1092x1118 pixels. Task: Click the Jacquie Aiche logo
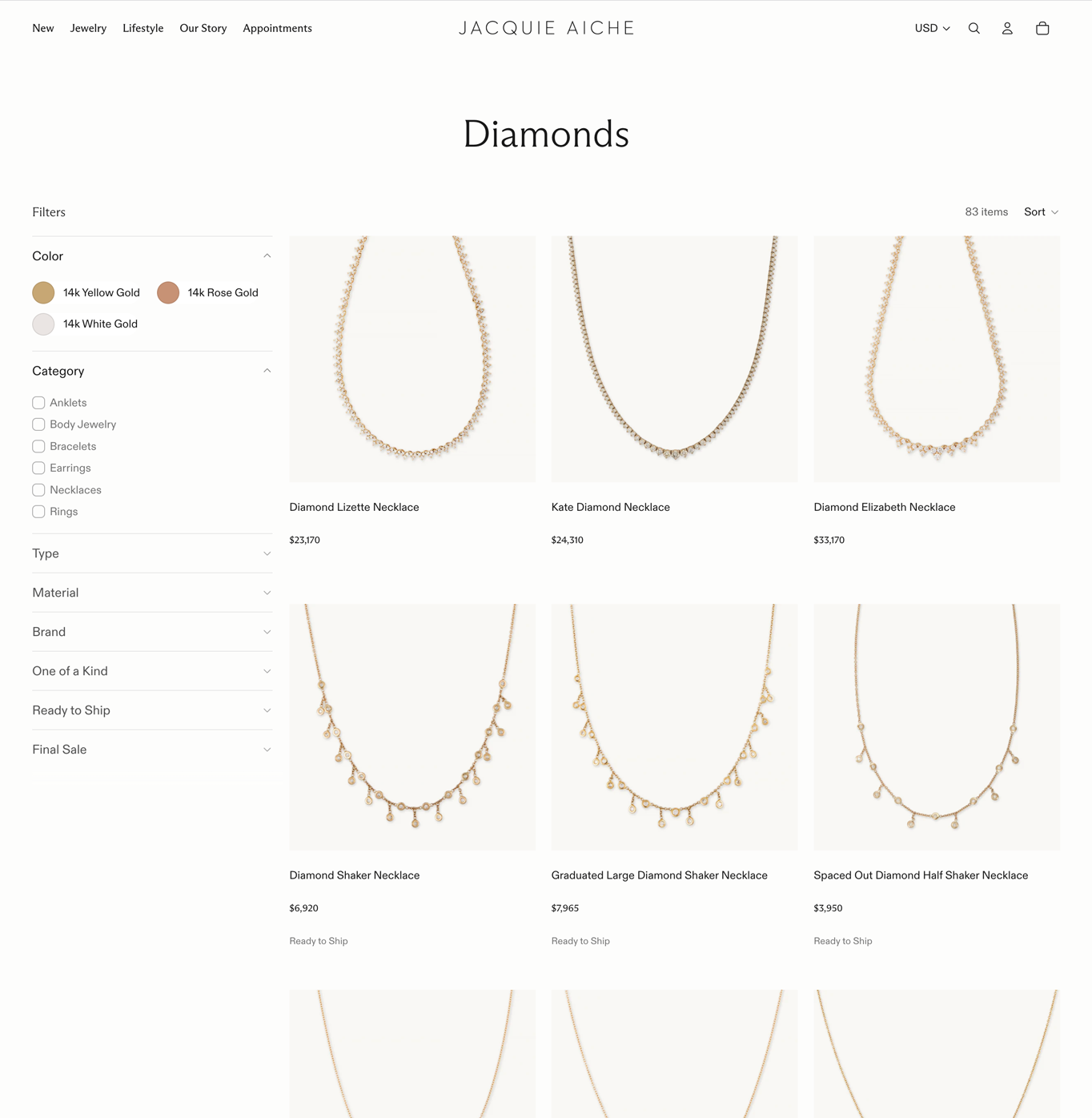pos(546,28)
